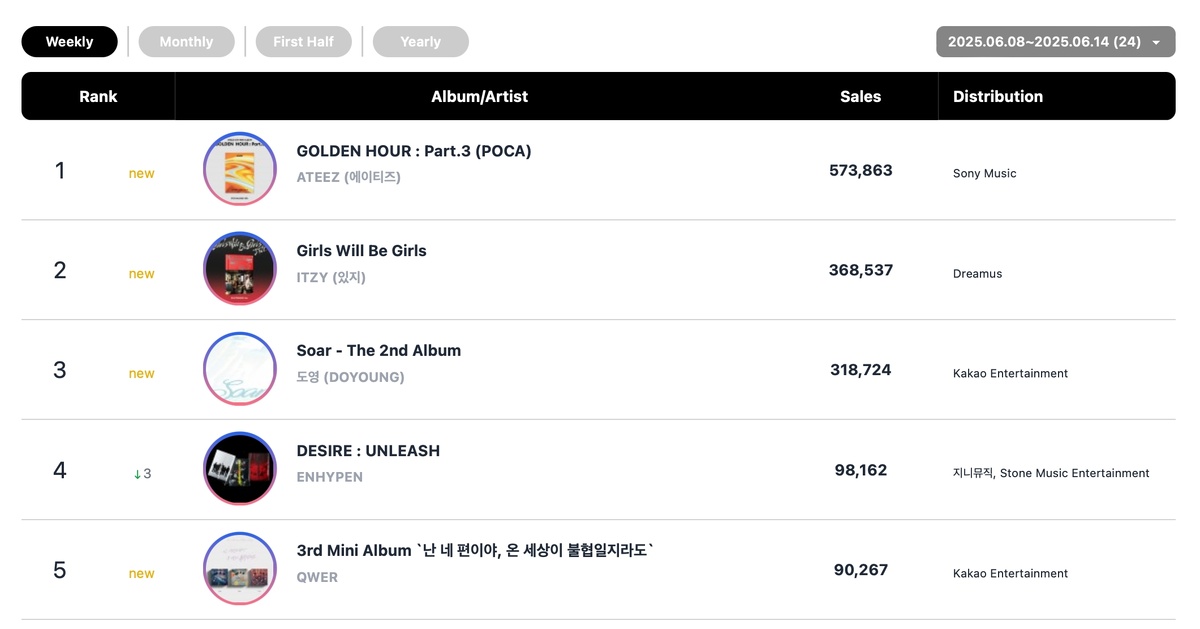Click the ATEEZ artist name

point(348,177)
